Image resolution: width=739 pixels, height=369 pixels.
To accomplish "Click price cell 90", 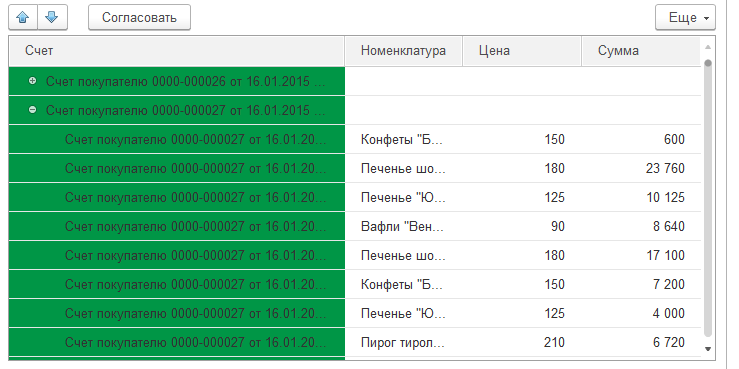I will (x=522, y=227).
